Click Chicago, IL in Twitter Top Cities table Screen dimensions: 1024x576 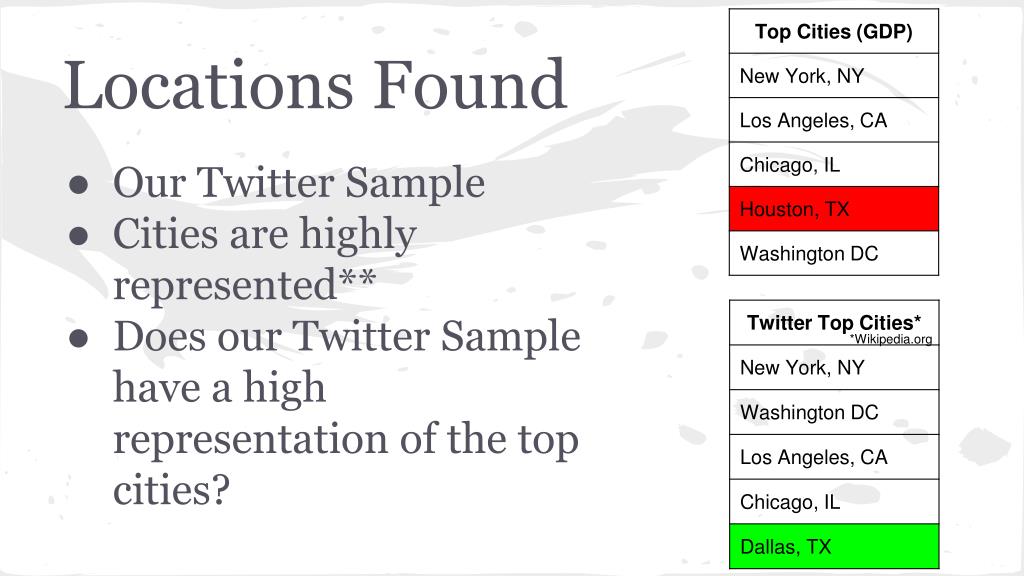coord(834,502)
